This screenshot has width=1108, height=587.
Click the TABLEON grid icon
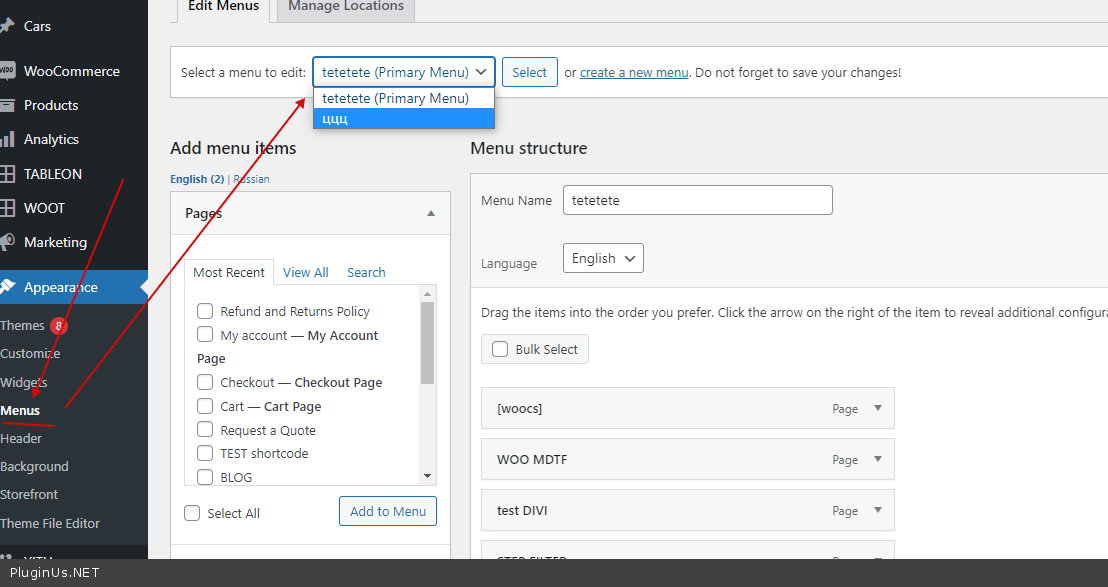pyautogui.click(x=7, y=174)
